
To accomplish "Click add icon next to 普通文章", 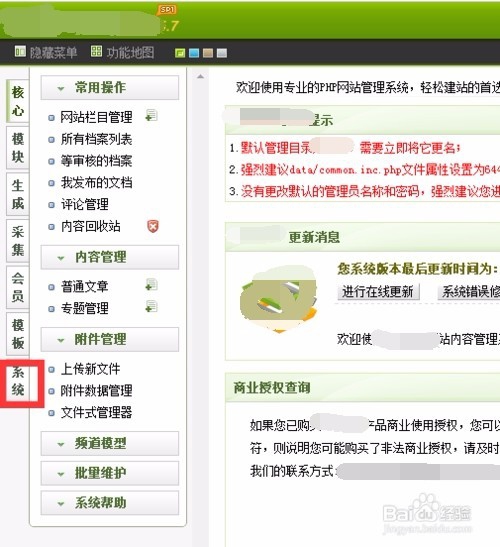I will (x=151, y=285).
